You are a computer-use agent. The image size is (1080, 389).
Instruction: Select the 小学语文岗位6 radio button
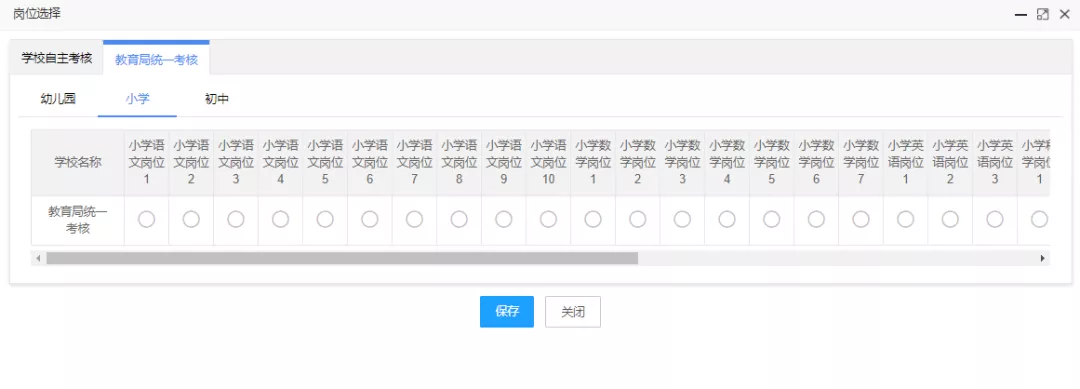pyautogui.click(x=370, y=219)
